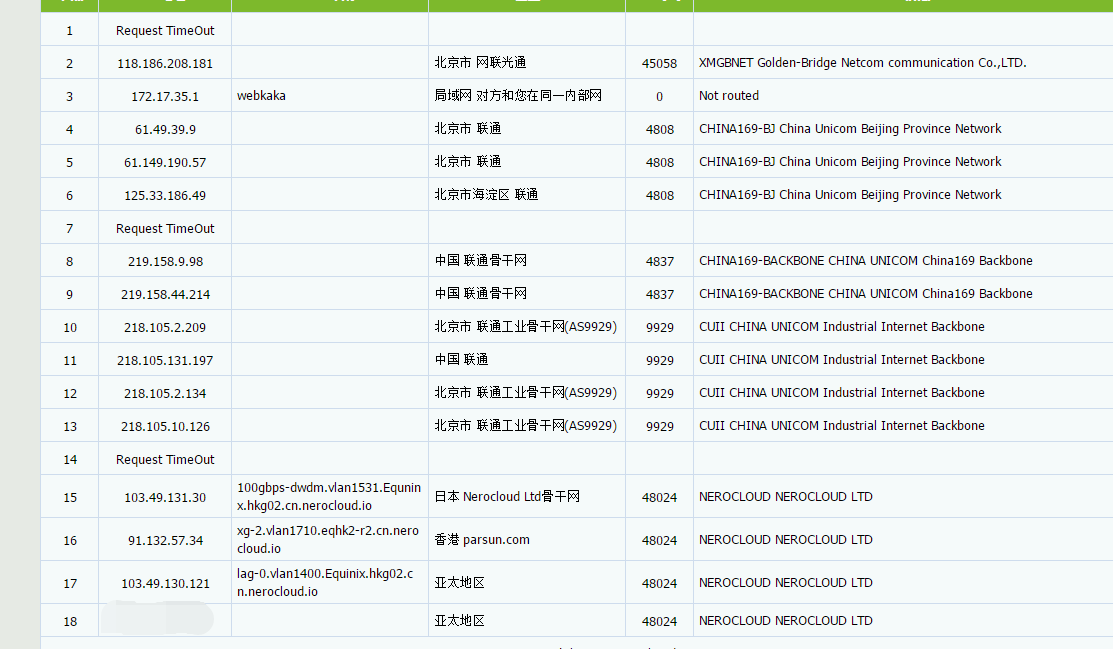The height and width of the screenshot is (649, 1113).
Task: Click NEROCLOUD NEROCLOUD LTD in row 18
Action: [786, 621]
